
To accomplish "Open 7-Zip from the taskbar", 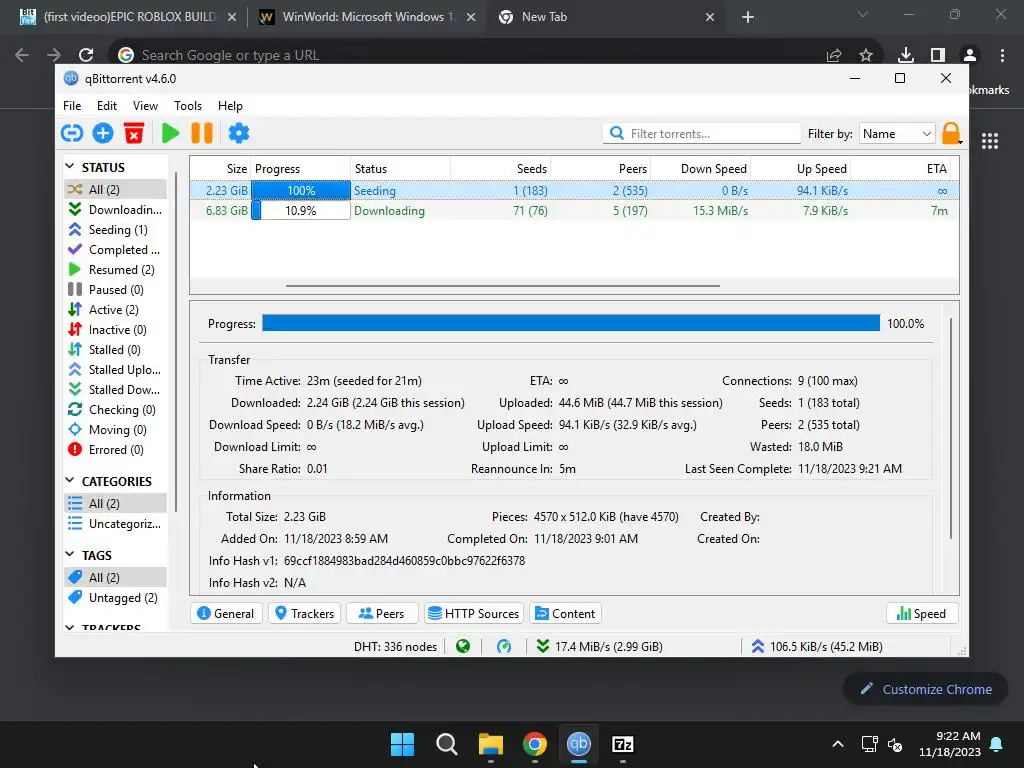I will coord(622,744).
